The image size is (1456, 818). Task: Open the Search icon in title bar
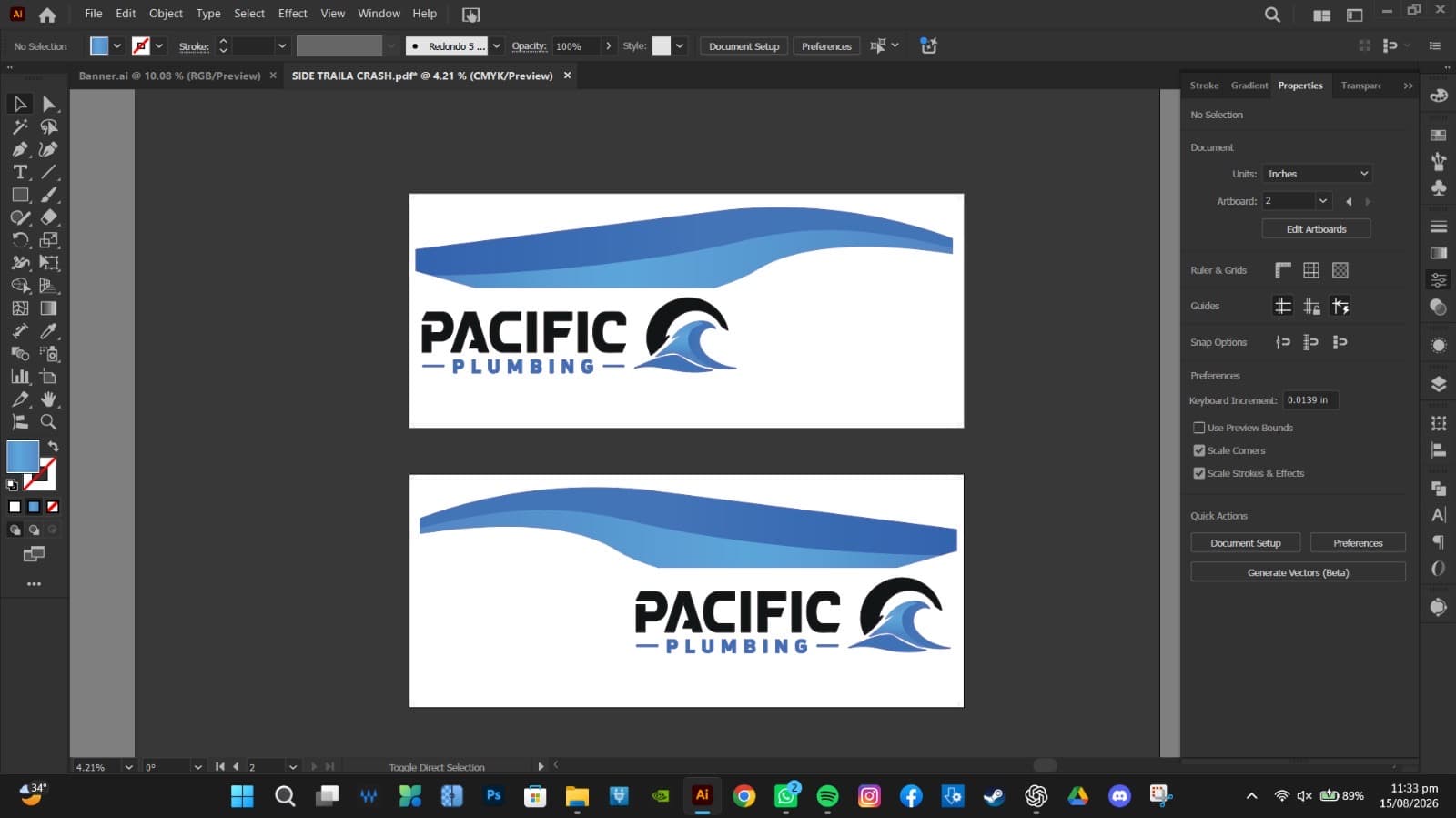pyautogui.click(x=1272, y=15)
